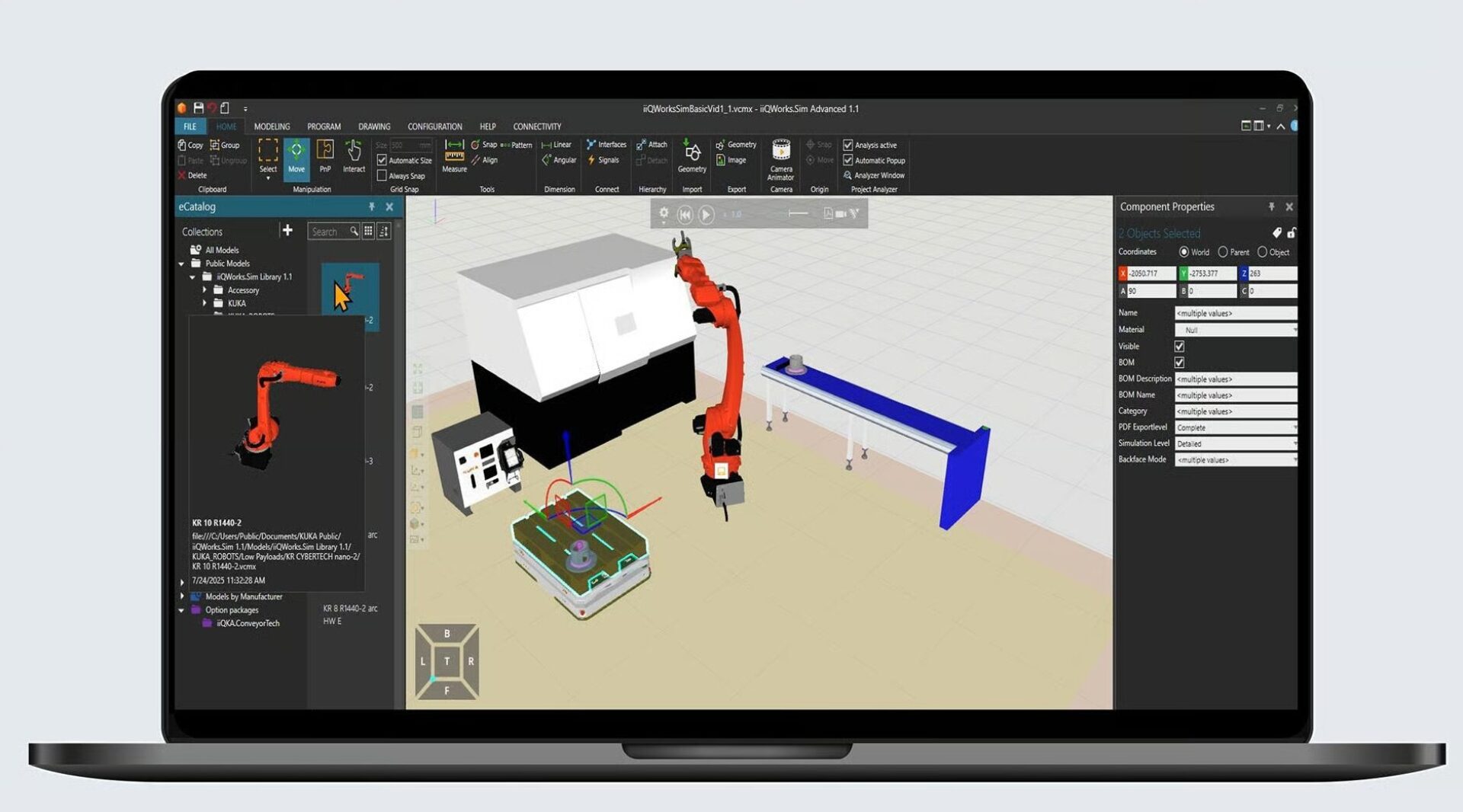
Task: Expand the KUKA folder in eCatalog
Action: click(204, 303)
